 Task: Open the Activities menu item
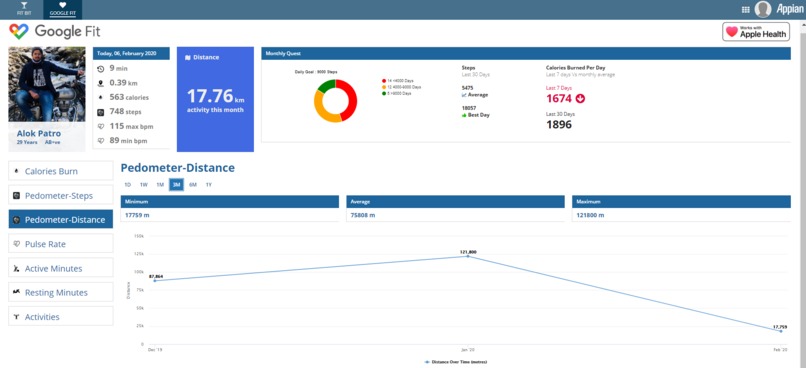pos(61,317)
